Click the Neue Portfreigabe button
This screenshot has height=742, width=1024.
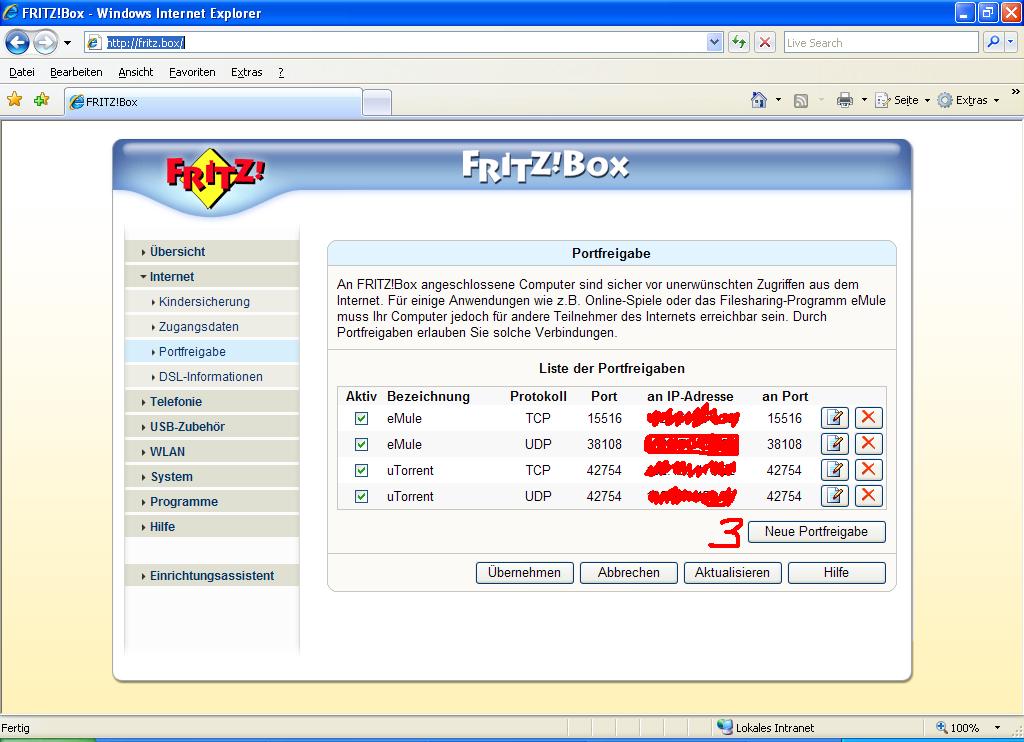click(x=816, y=532)
